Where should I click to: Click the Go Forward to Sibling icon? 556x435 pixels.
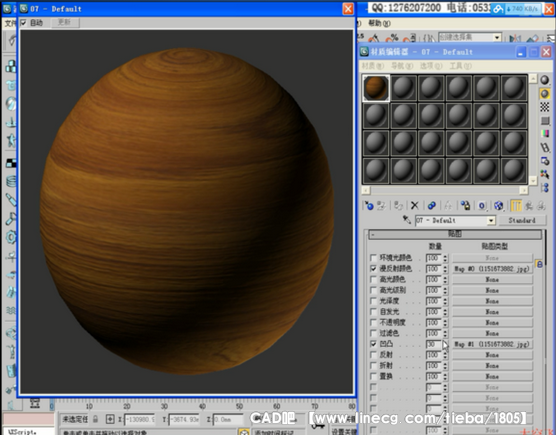click(541, 206)
